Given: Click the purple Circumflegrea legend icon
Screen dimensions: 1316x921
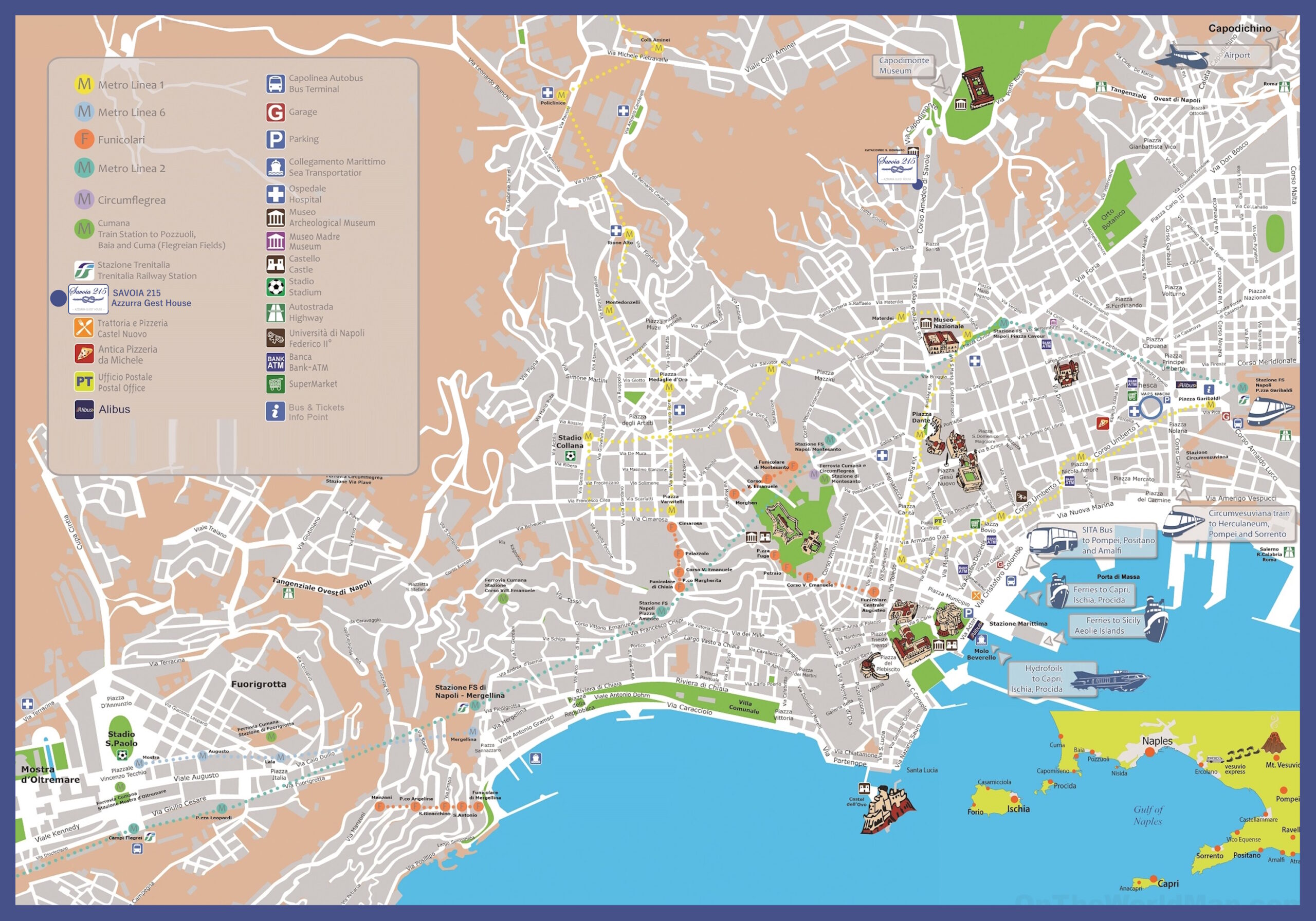Looking at the screenshot, I should [84, 199].
